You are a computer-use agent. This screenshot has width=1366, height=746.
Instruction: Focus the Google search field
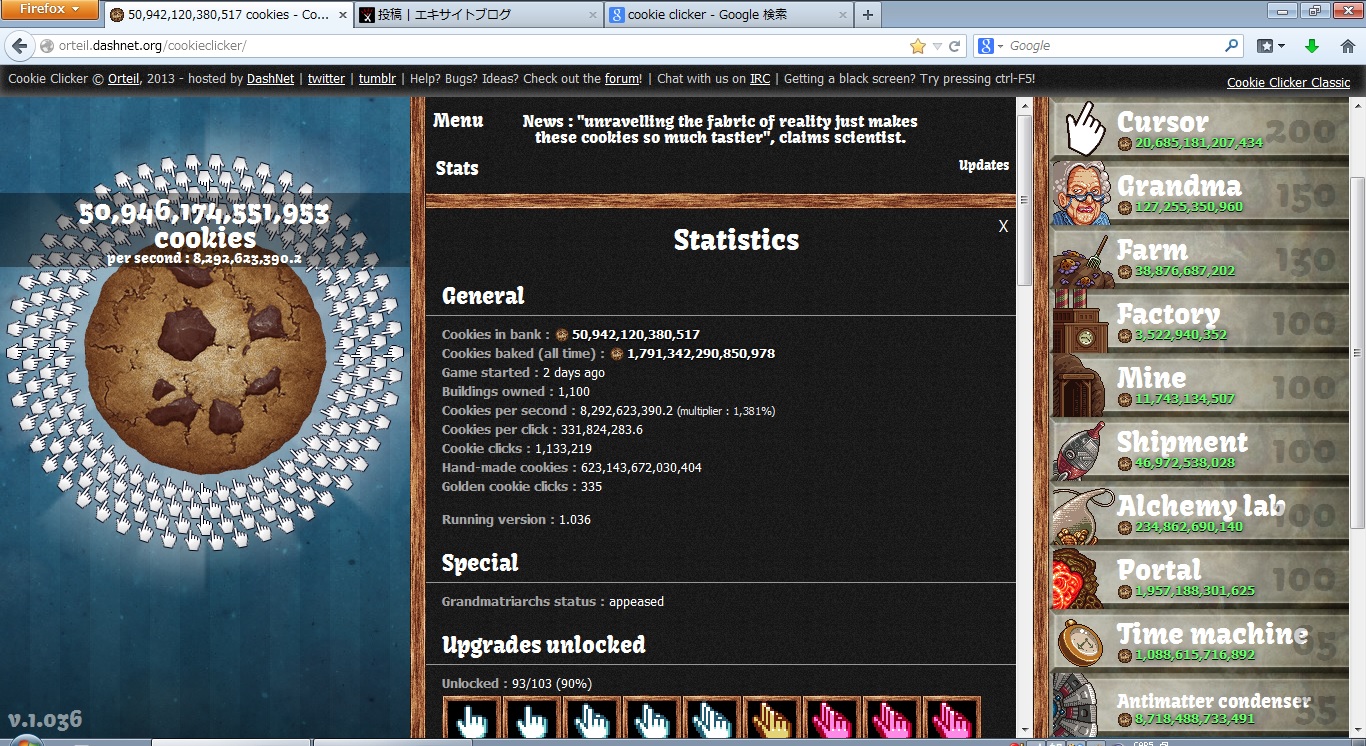(x=1115, y=46)
